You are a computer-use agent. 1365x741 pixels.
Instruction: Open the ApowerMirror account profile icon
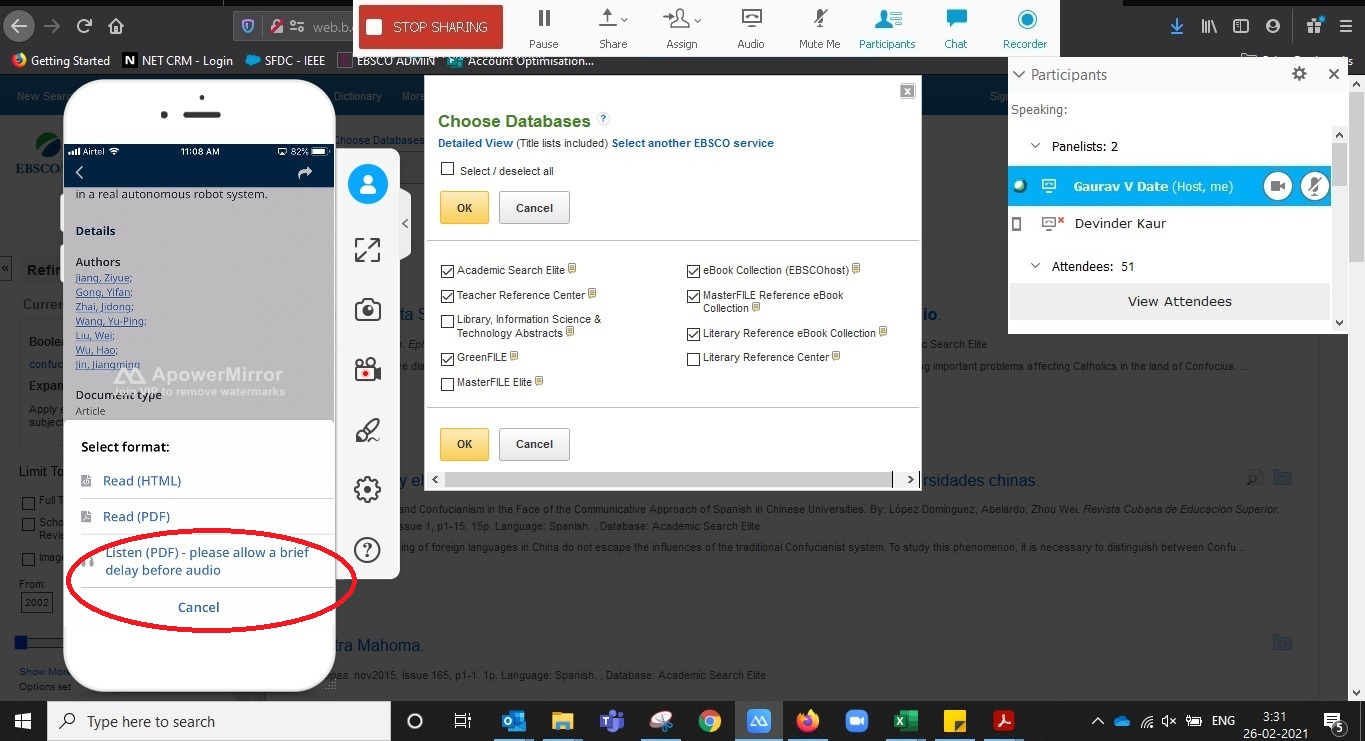coord(367,185)
